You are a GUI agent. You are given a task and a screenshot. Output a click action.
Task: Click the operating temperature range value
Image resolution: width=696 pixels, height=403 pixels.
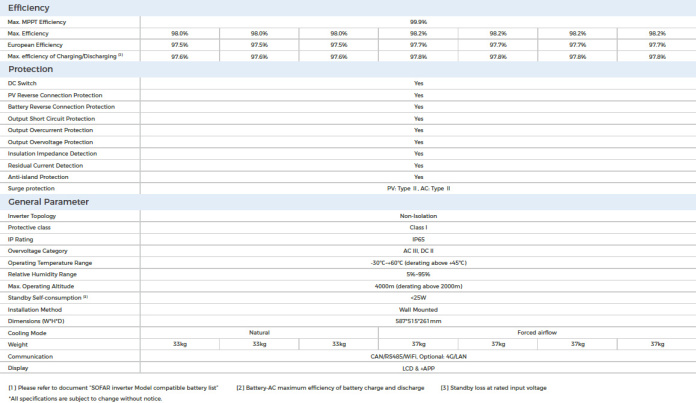coord(418,262)
